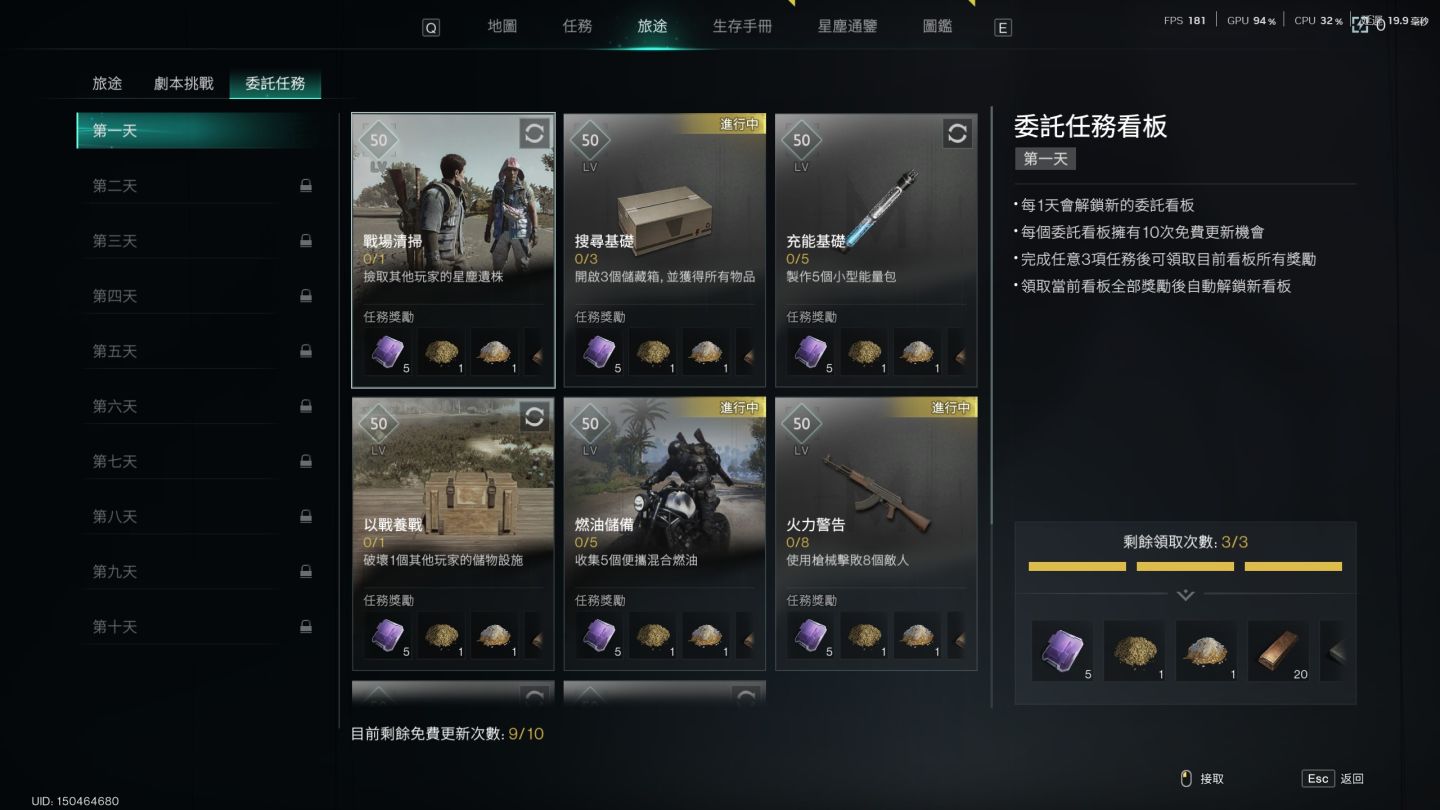The image size is (1440, 810).
Task: Switch to the 生存手冊 tab
Action: click(x=742, y=26)
